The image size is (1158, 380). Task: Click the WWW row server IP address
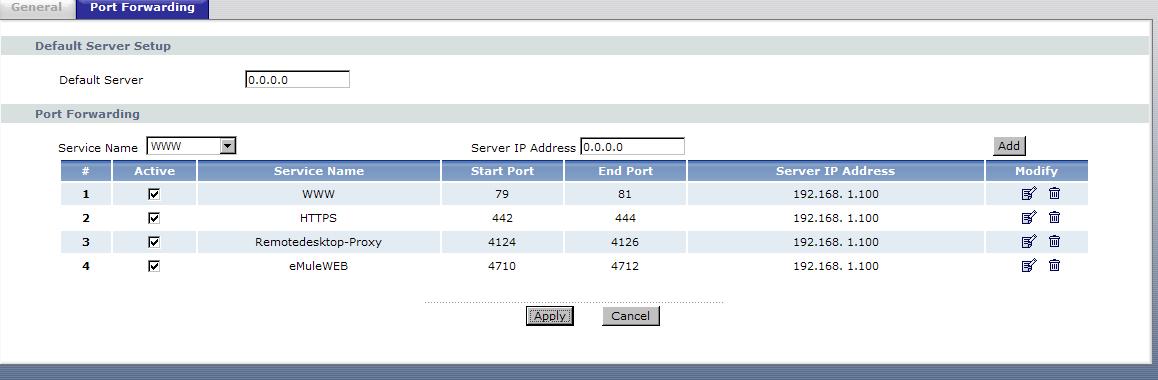point(836,195)
